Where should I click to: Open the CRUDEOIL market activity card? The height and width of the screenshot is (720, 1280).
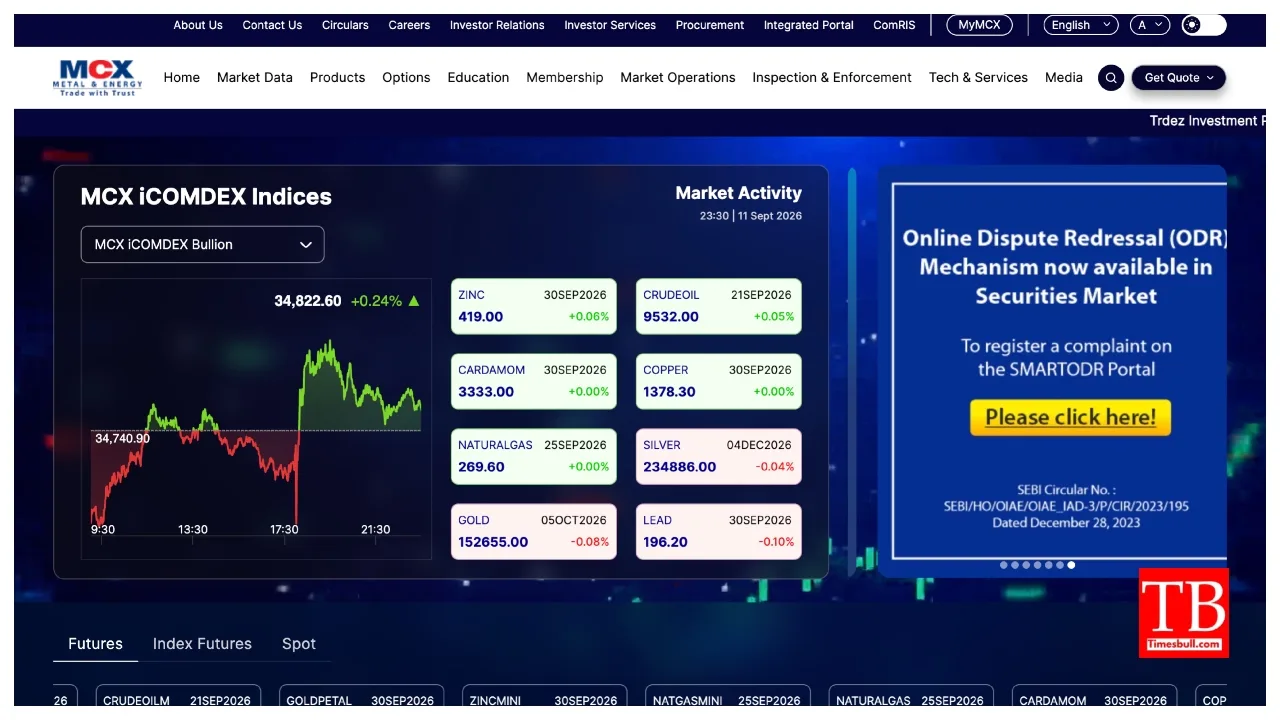[x=719, y=306]
